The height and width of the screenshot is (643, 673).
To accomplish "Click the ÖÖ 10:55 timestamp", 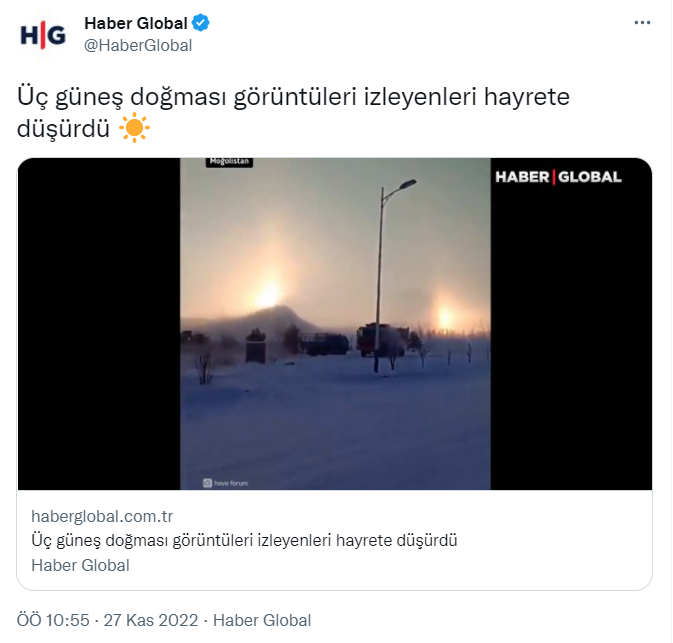I will [x=53, y=620].
